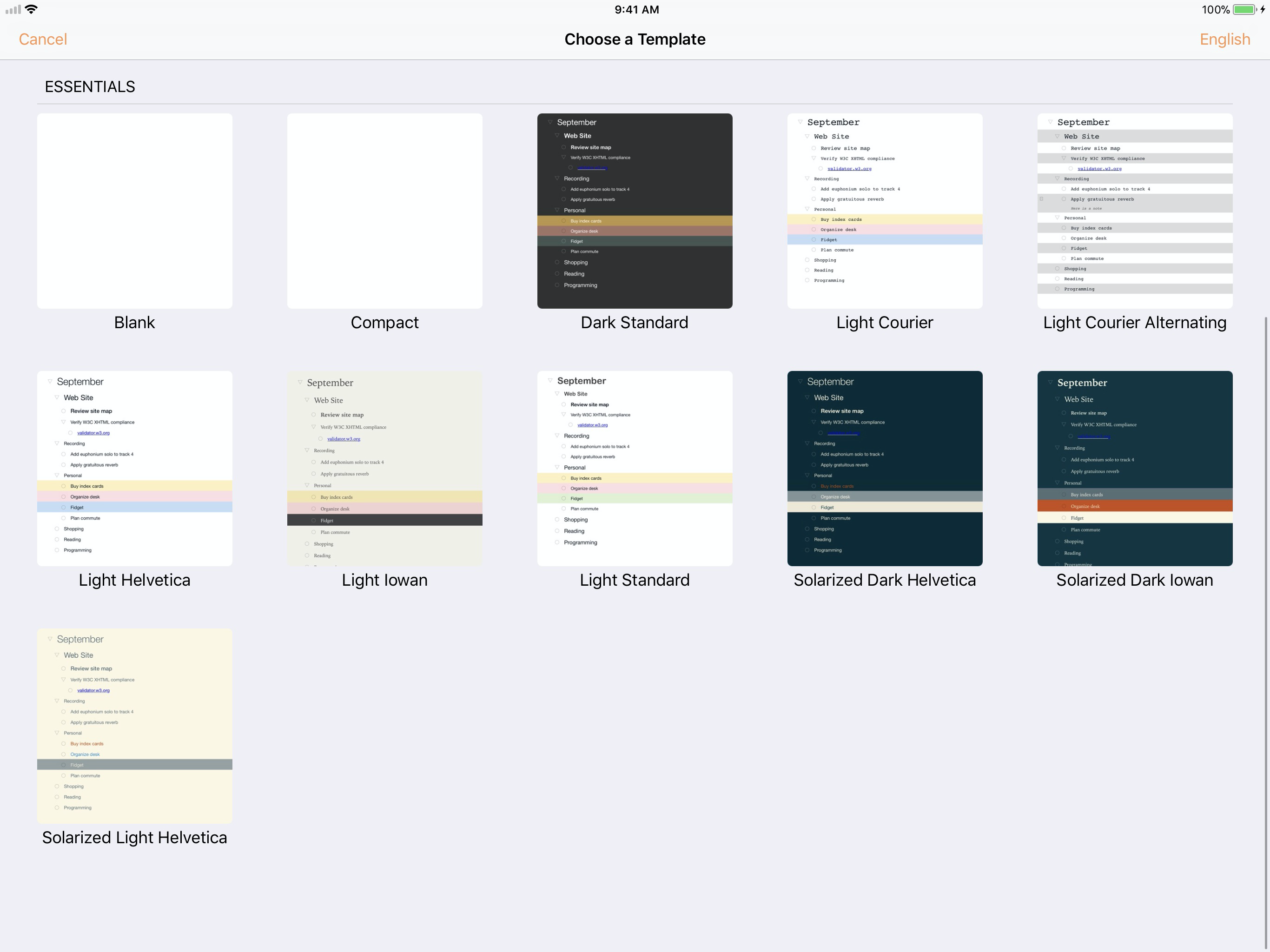Image resolution: width=1270 pixels, height=952 pixels.
Task: Pick the Solarized Dark Iowan template
Action: point(1135,468)
